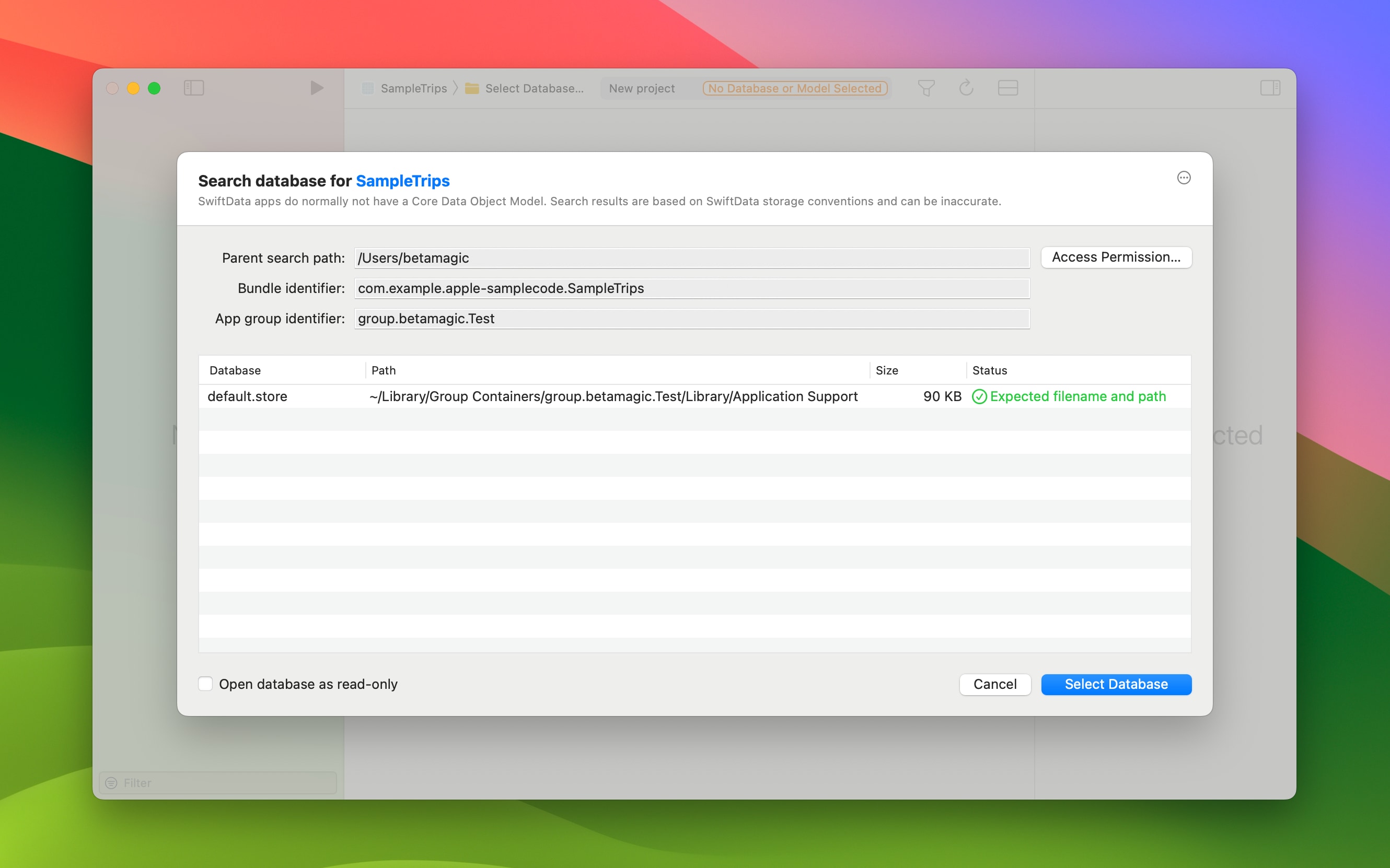This screenshot has width=1390, height=868.
Task: Click the Select Database folder icon
Action: [472, 88]
